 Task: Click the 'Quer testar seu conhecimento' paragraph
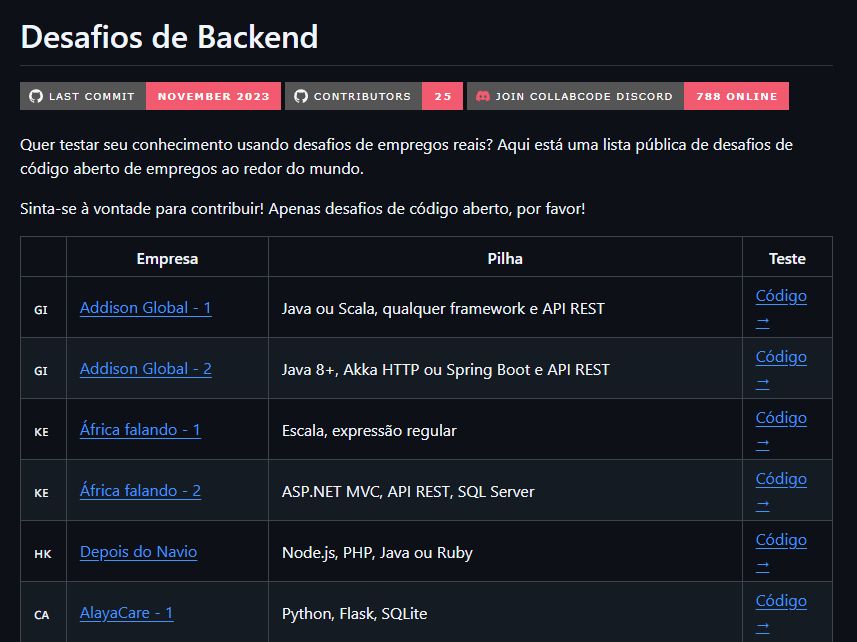406,156
